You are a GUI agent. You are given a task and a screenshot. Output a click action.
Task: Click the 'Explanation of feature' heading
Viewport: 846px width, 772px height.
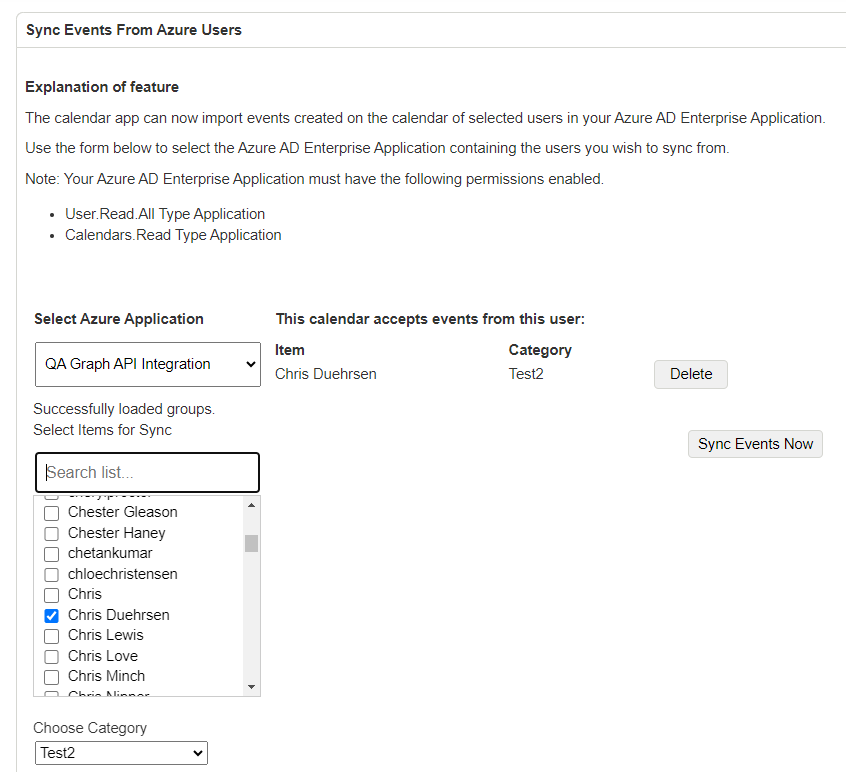102,87
